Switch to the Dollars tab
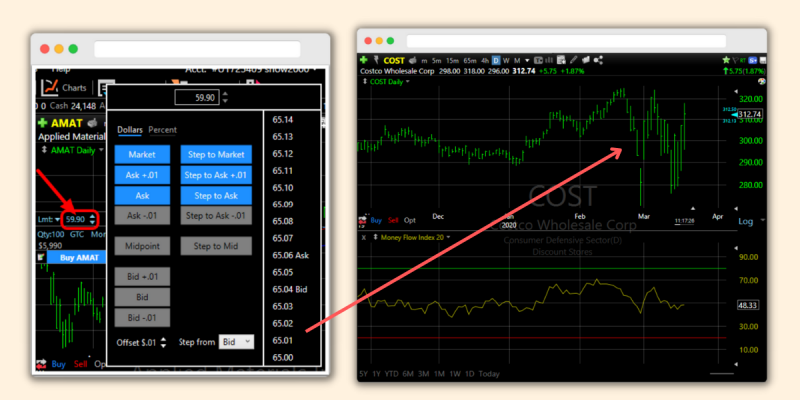The width and height of the screenshot is (800, 400). (130, 130)
